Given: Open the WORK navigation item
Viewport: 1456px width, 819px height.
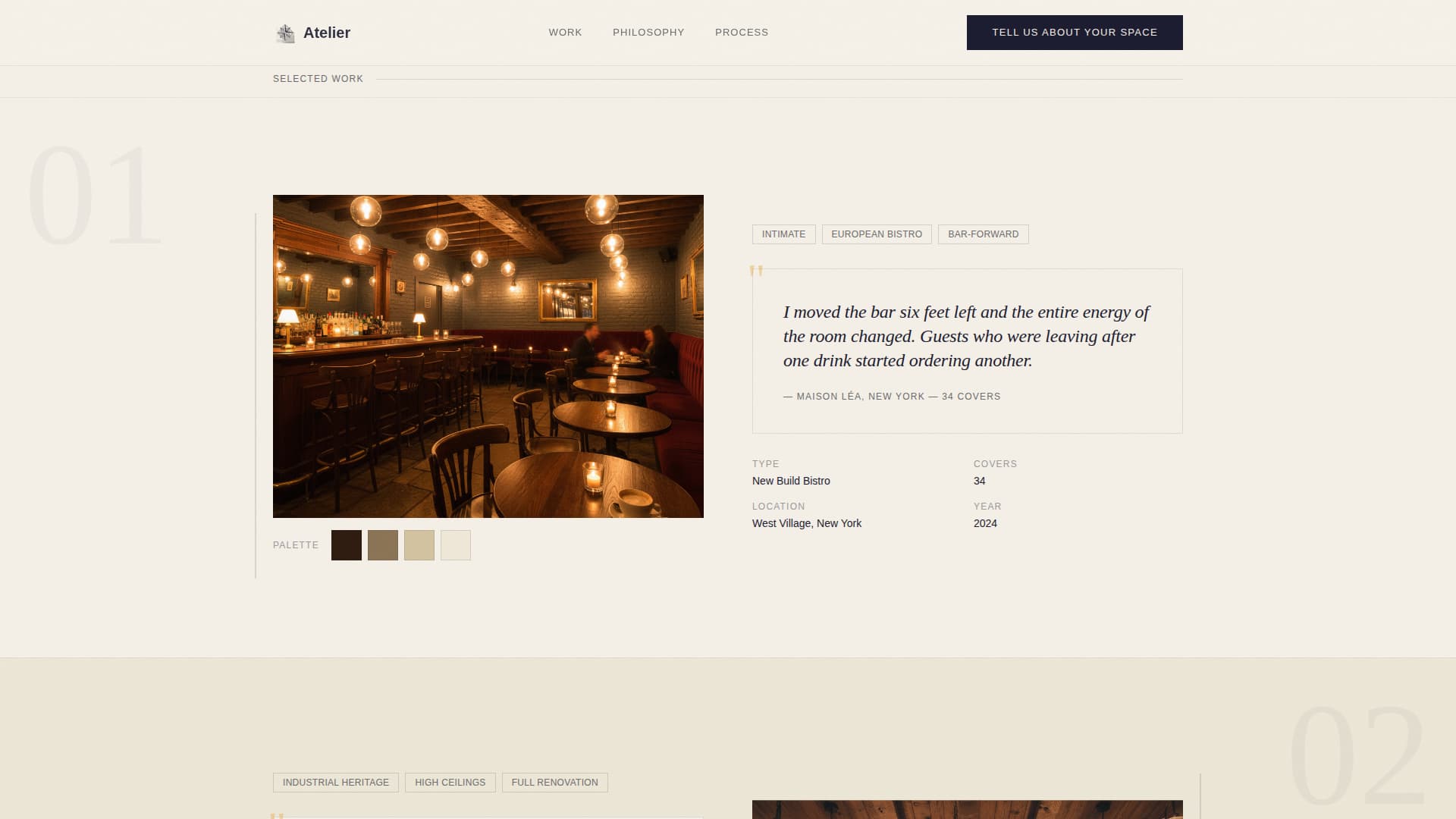Looking at the screenshot, I should pos(564,33).
